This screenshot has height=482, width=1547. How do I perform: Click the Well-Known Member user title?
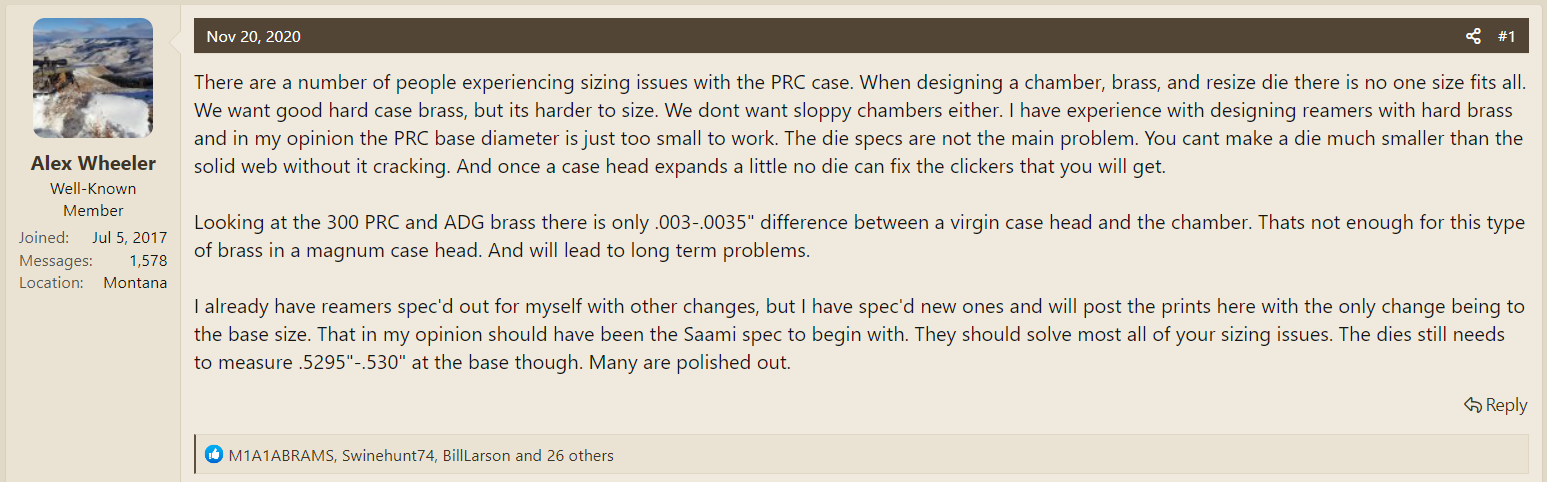coord(93,199)
